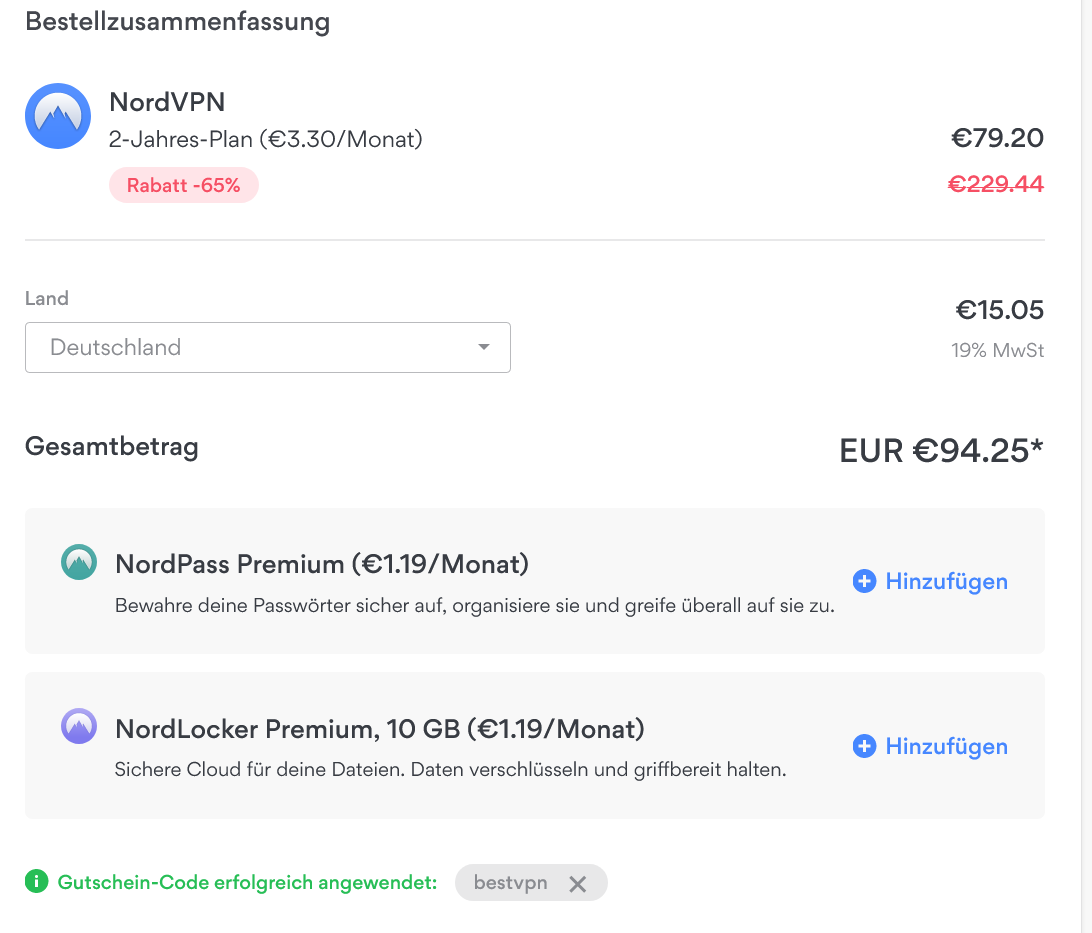Image resolution: width=1092 pixels, height=933 pixels.
Task: Open the Land dropdown arrow
Action: pyautogui.click(x=483, y=347)
